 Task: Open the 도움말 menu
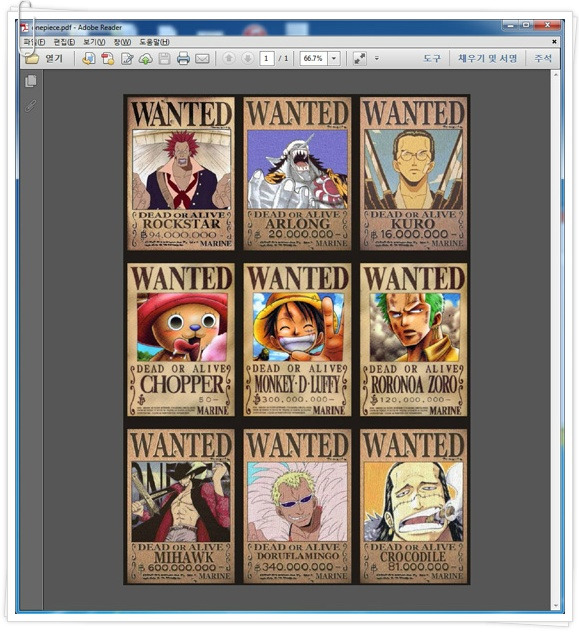[154, 42]
